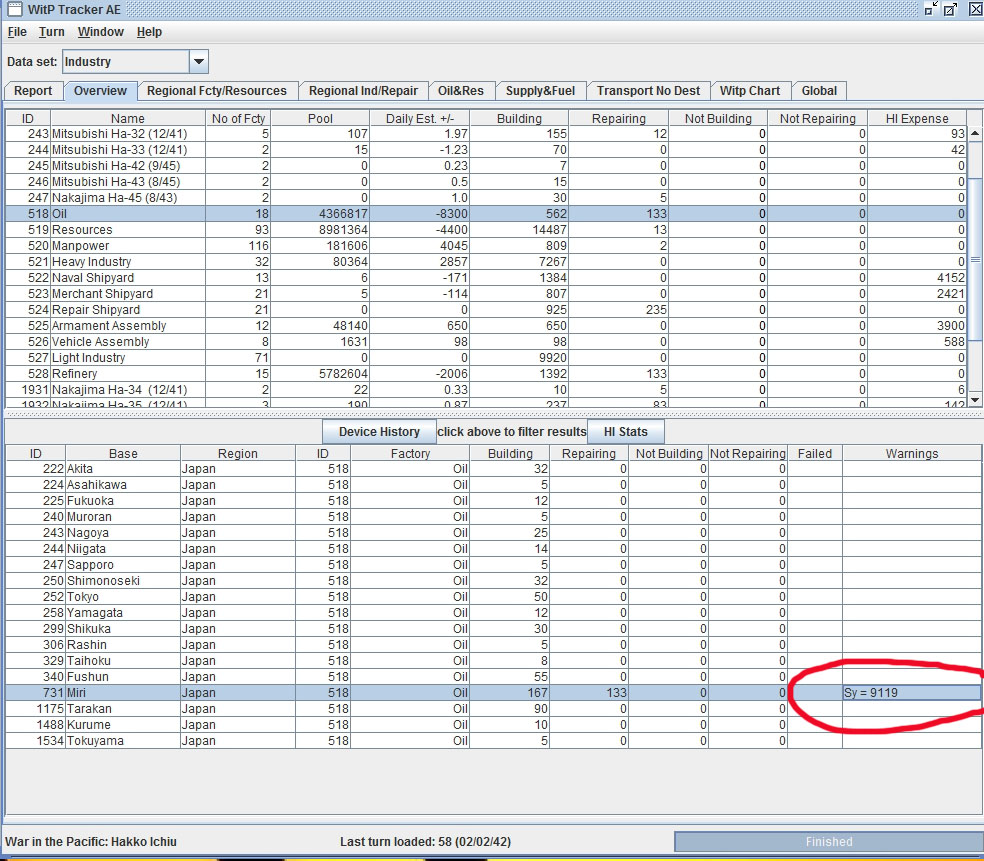Switch to the Supply&Fuel tab
This screenshot has height=861, width=984.
[x=540, y=91]
